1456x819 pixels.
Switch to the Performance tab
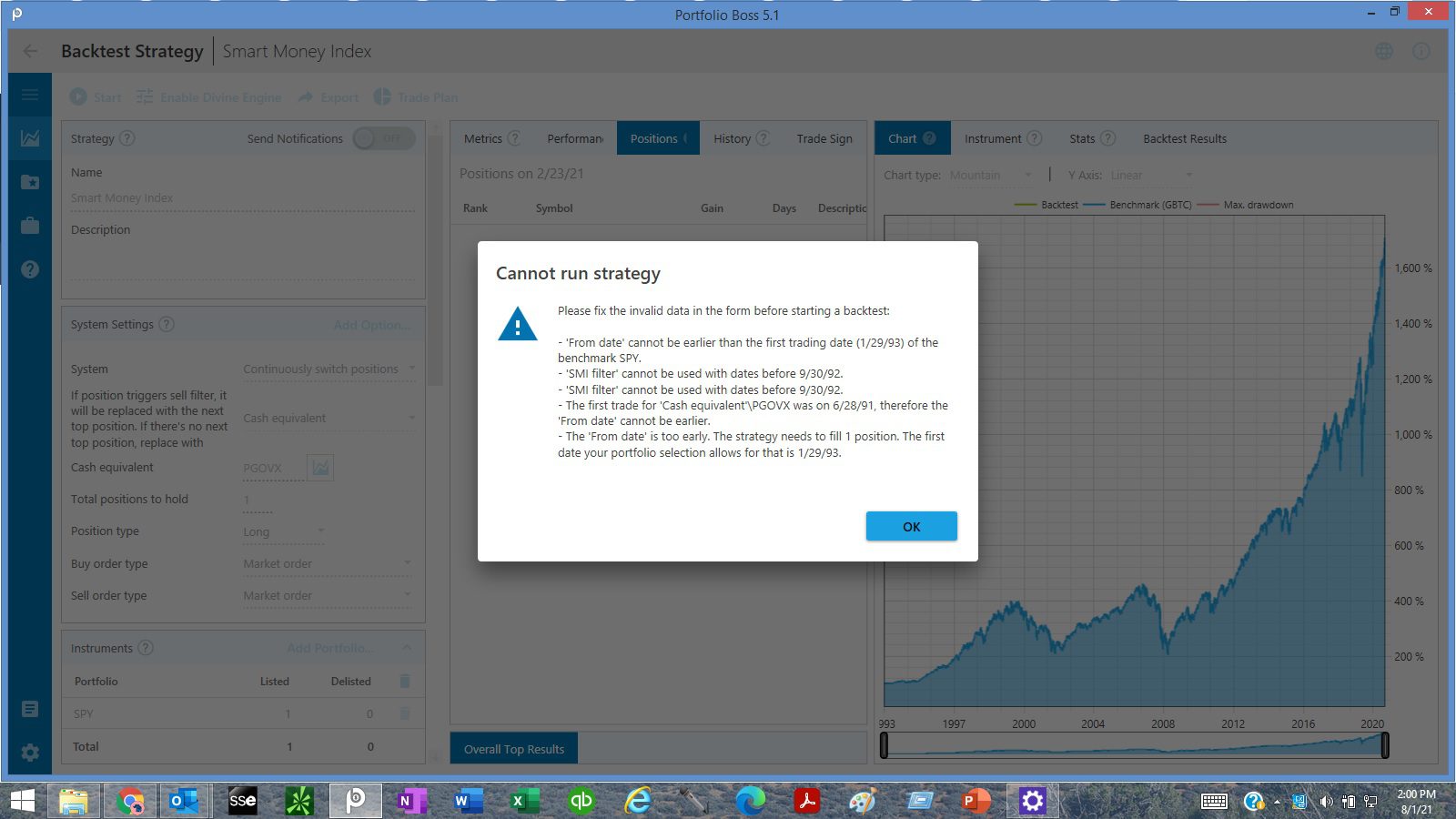click(x=575, y=138)
